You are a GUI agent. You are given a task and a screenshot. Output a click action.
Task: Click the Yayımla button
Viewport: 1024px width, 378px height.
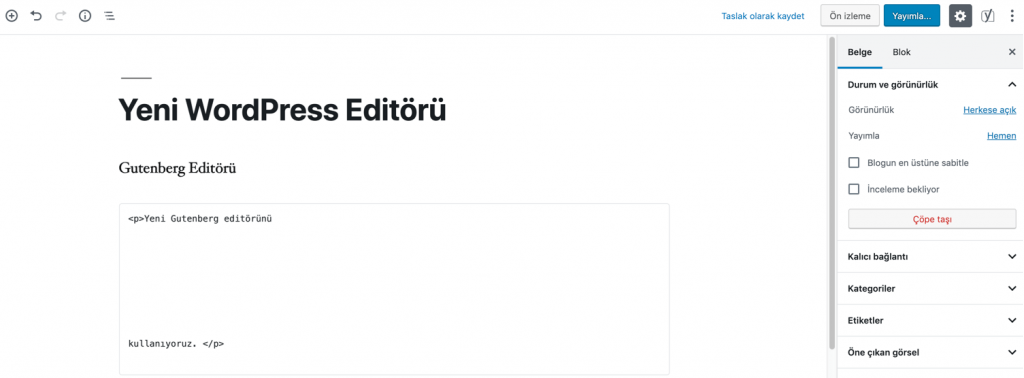tap(912, 16)
